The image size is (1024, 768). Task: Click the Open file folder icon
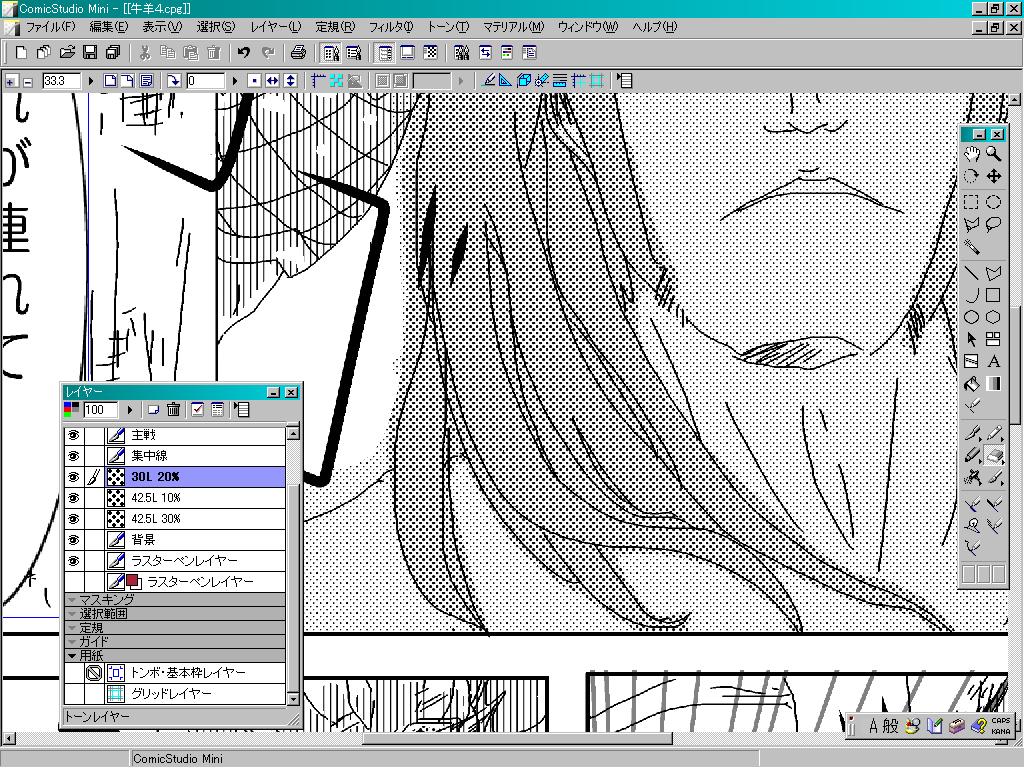point(67,52)
